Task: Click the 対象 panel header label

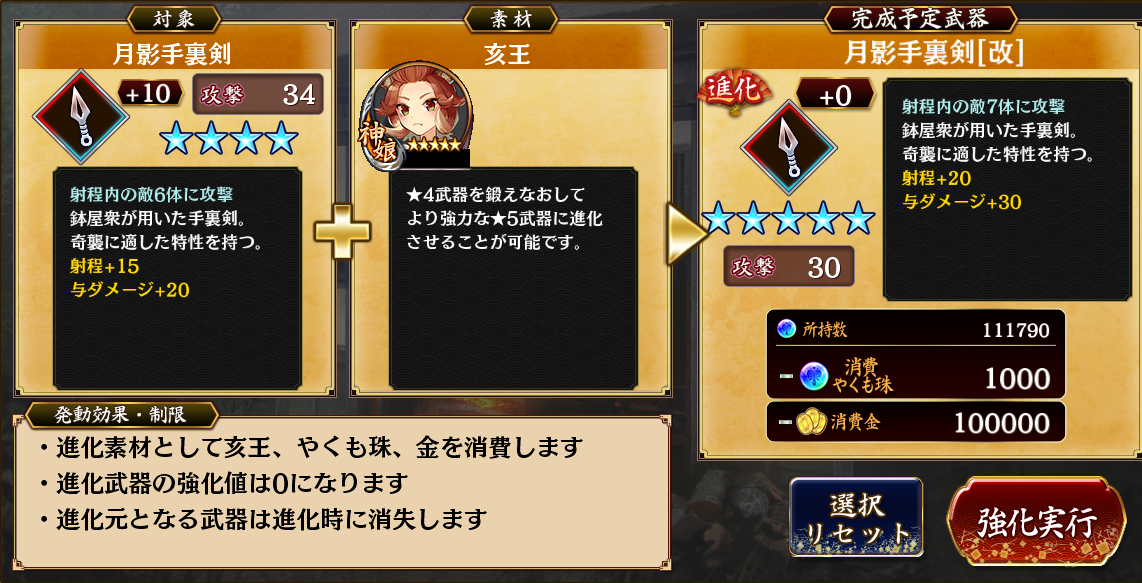Action: click(174, 20)
